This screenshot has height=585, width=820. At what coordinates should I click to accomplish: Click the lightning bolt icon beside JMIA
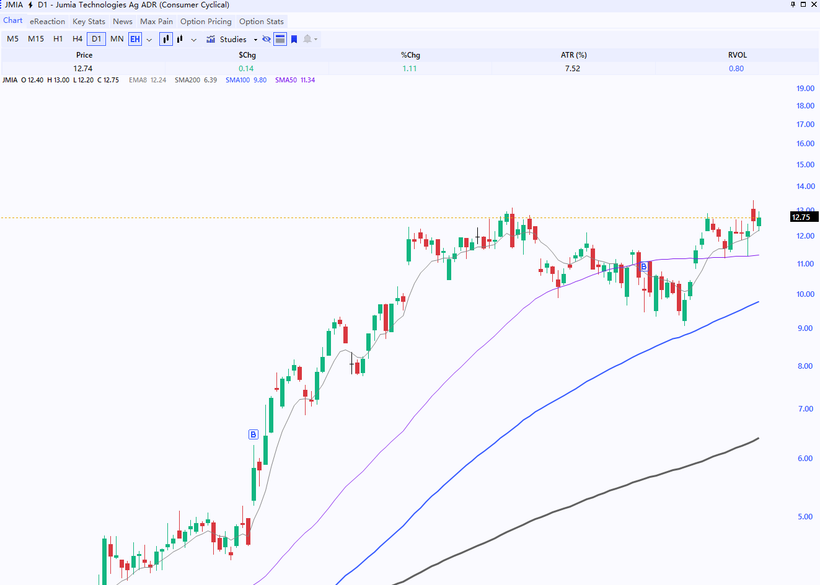point(30,5)
